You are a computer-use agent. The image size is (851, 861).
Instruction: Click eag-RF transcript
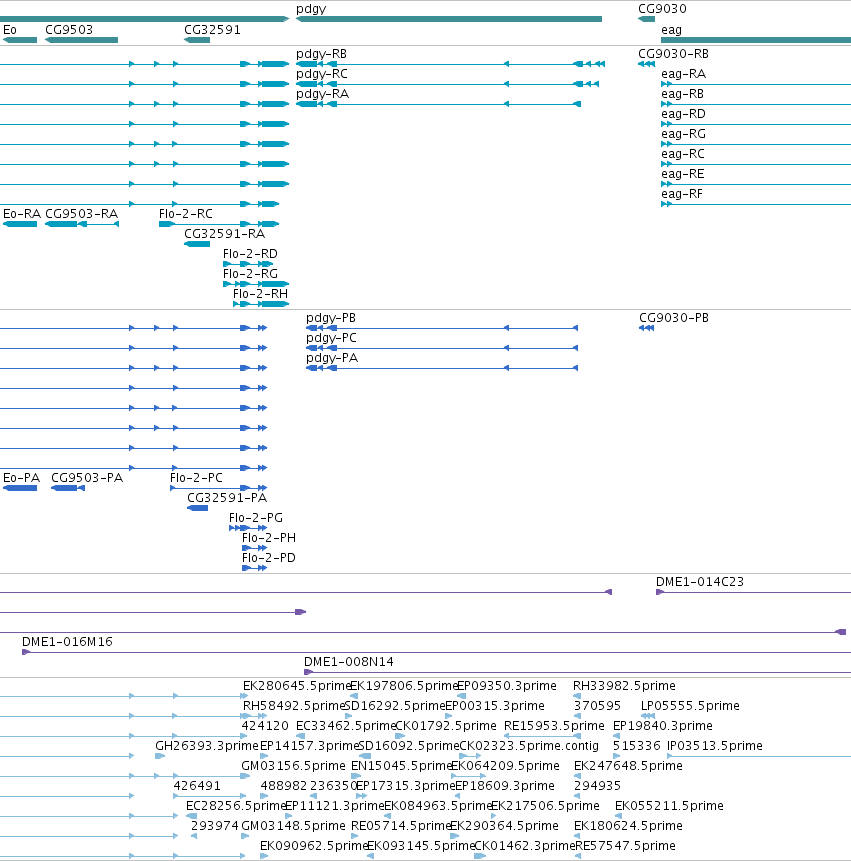pos(756,204)
